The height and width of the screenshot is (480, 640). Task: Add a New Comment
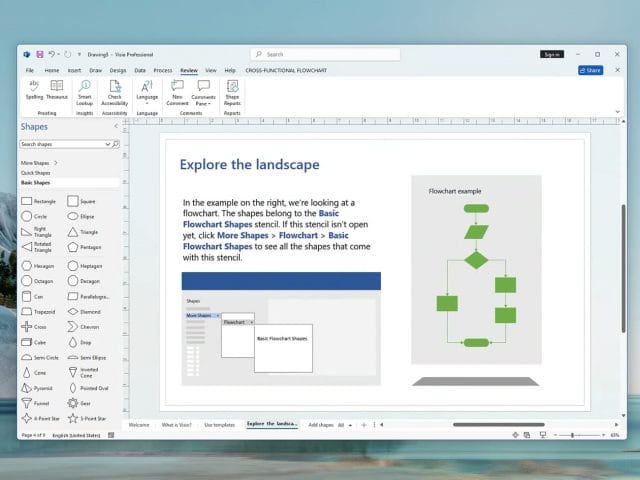[176, 91]
